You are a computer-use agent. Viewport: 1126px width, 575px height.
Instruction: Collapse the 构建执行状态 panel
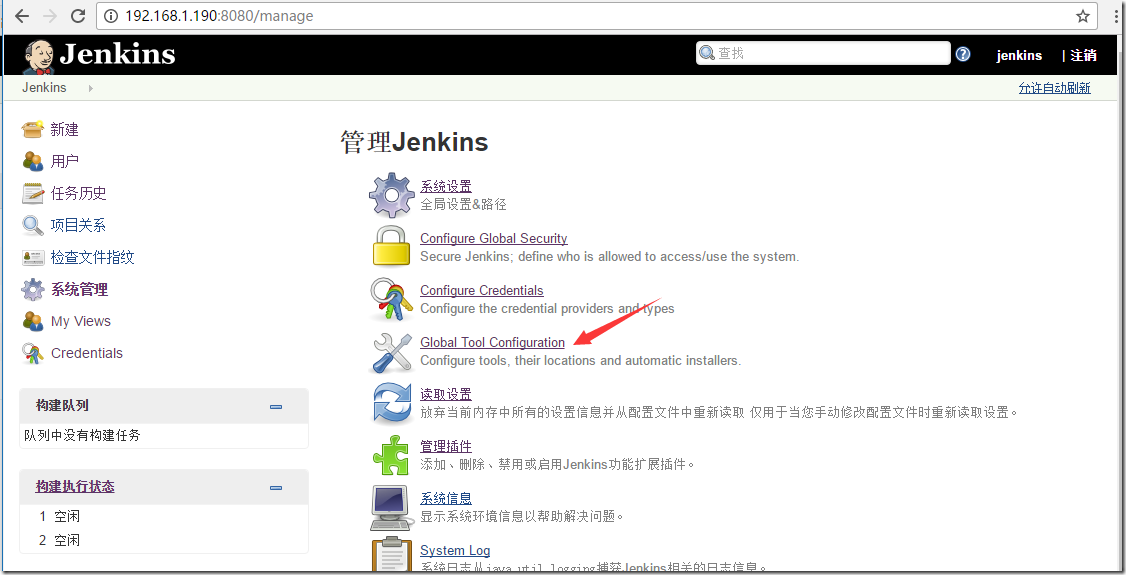[276, 488]
